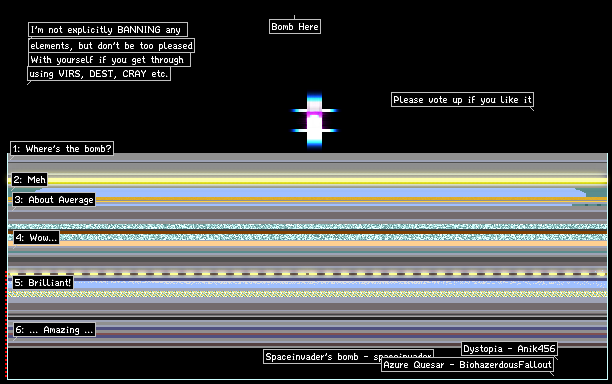Click the '6: ... Amazing ...' label

(x=54, y=330)
